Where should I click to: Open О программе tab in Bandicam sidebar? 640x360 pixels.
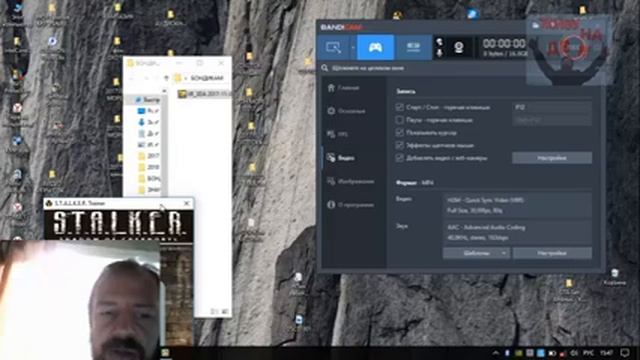pyautogui.click(x=350, y=205)
